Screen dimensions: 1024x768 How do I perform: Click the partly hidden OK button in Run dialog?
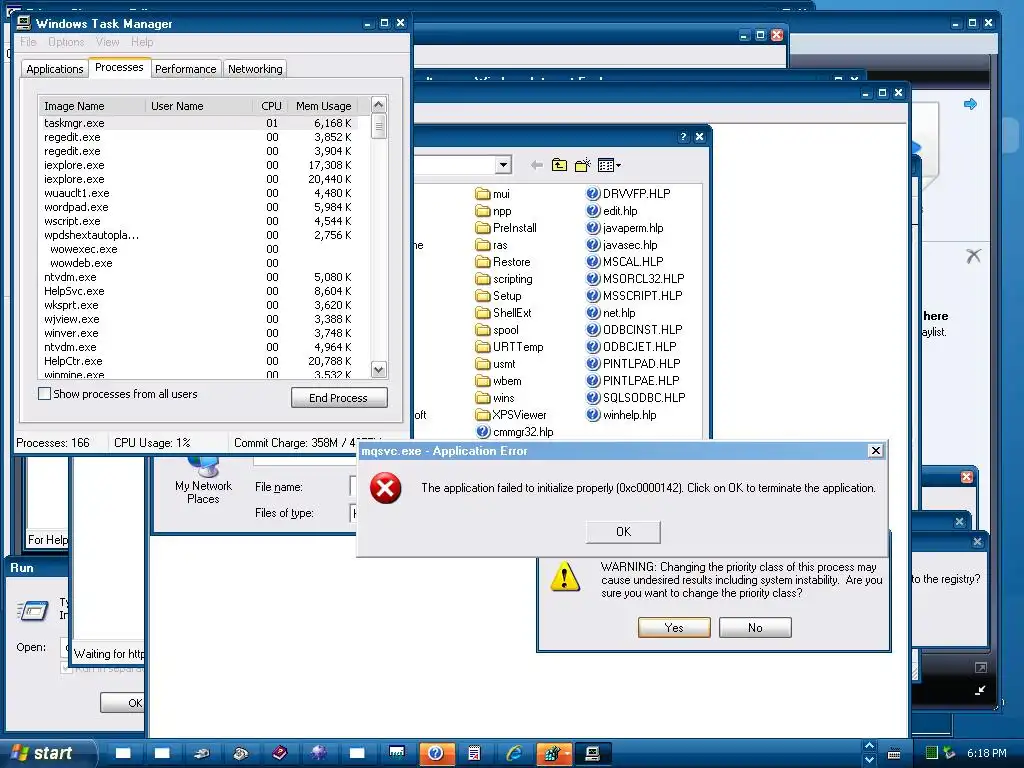pyautogui.click(x=123, y=703)
